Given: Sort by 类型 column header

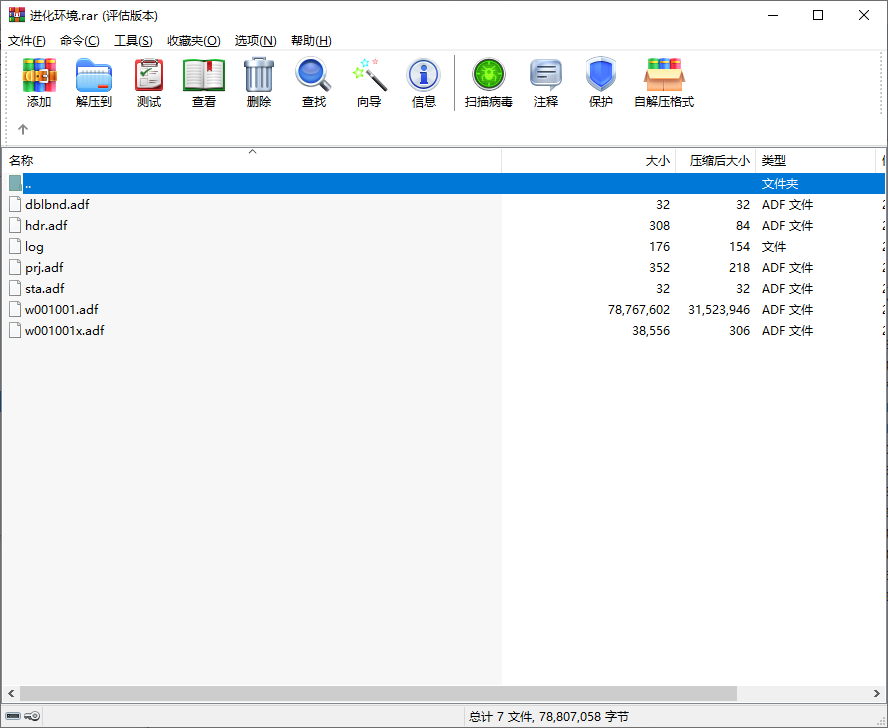Looking at the screenshot, I should pyautogui.click(x=816, y=161).
